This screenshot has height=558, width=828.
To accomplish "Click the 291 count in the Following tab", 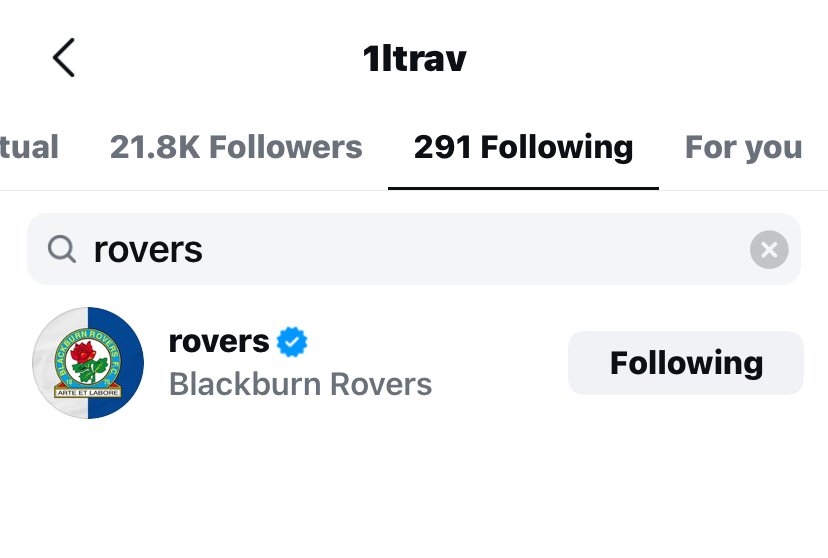I will tap(442, 147).
